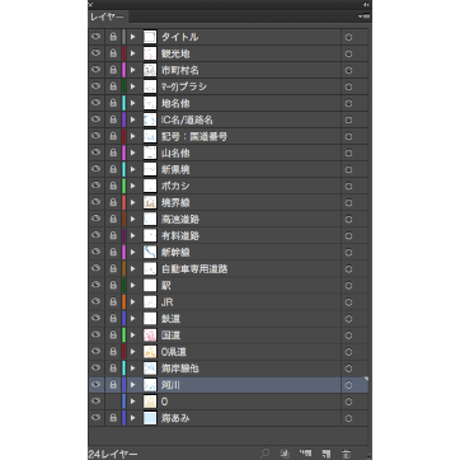Click the 国道 layer thumbnail
This screenshot has width=460, height=460.
150,335
